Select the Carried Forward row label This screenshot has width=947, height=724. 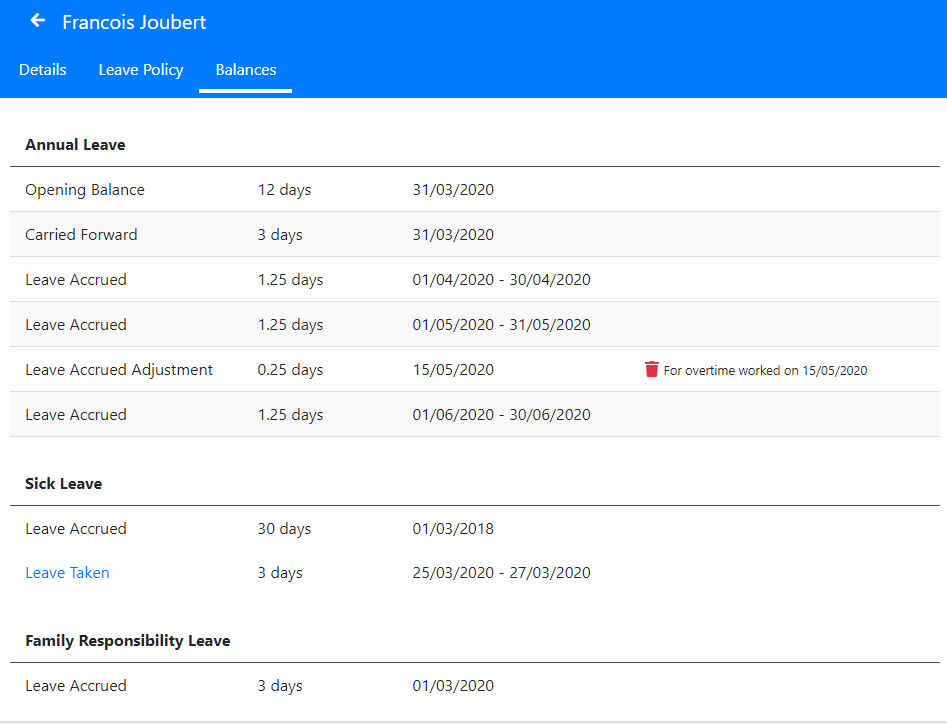click(81, 235)
